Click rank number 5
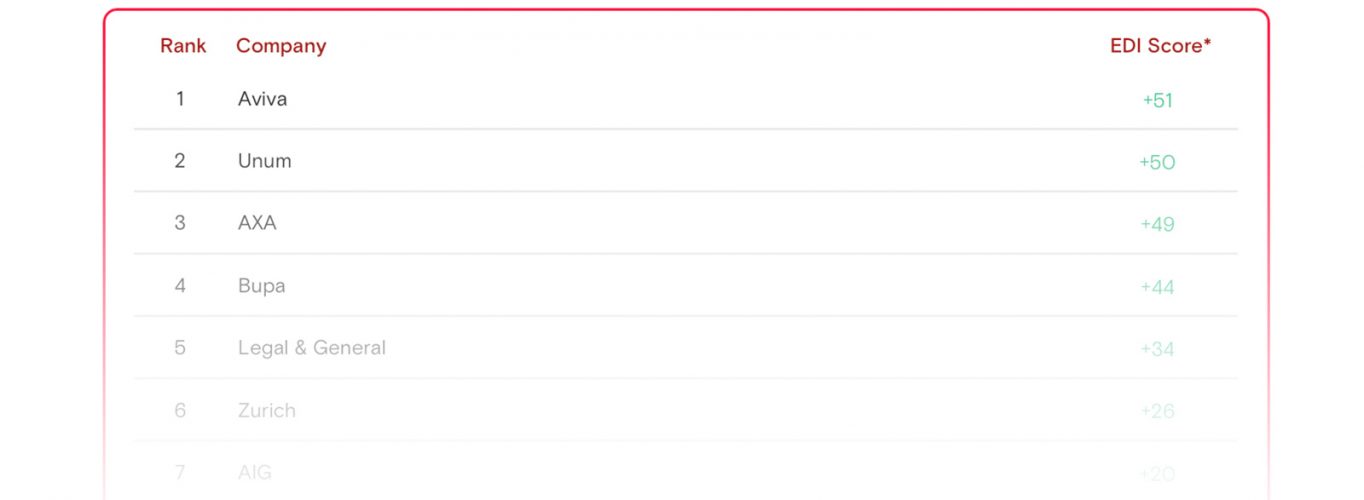 click(x=180, y=348)
